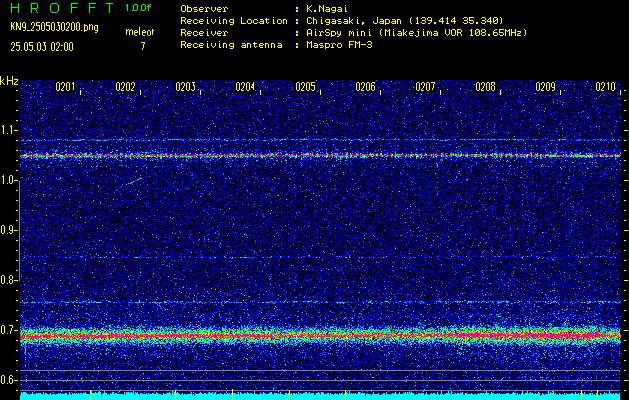Click the HROFFT program title
Screen dimensions: 629x400
click(x=62, y=8)
